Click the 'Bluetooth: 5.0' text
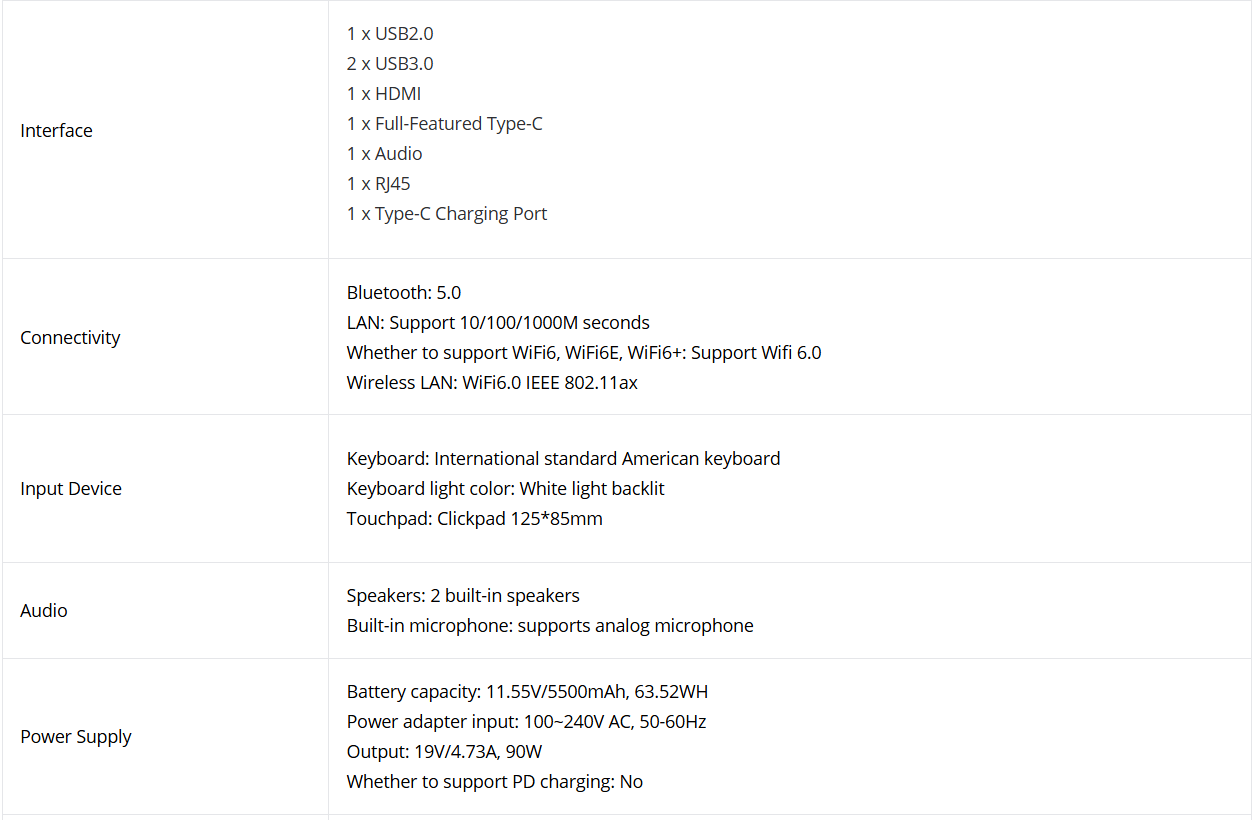This screenshot has width=1254, height=820. (404, 293)
